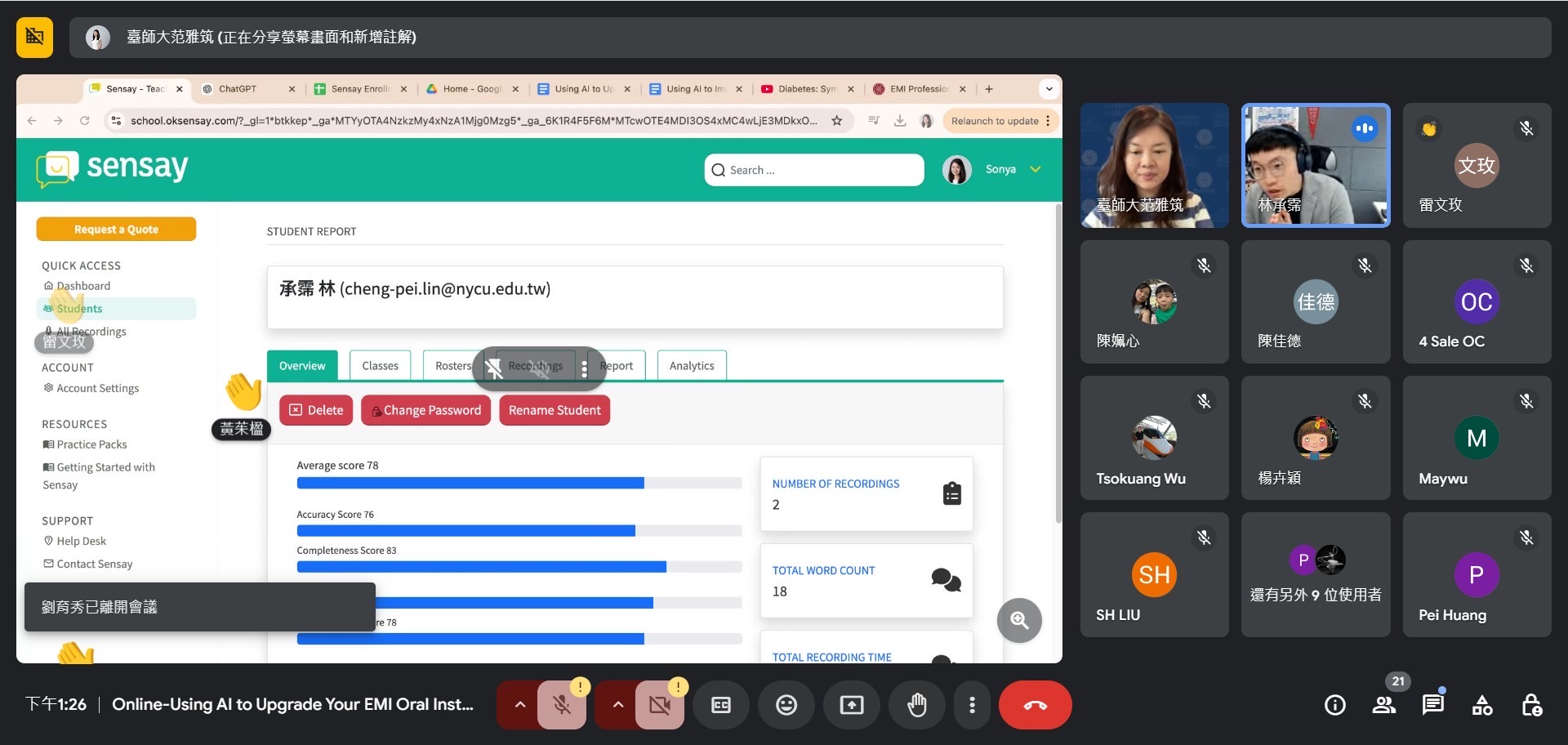1568x745 pixels.
Task: Toggle closed captions button
Action: pos(720,705)
